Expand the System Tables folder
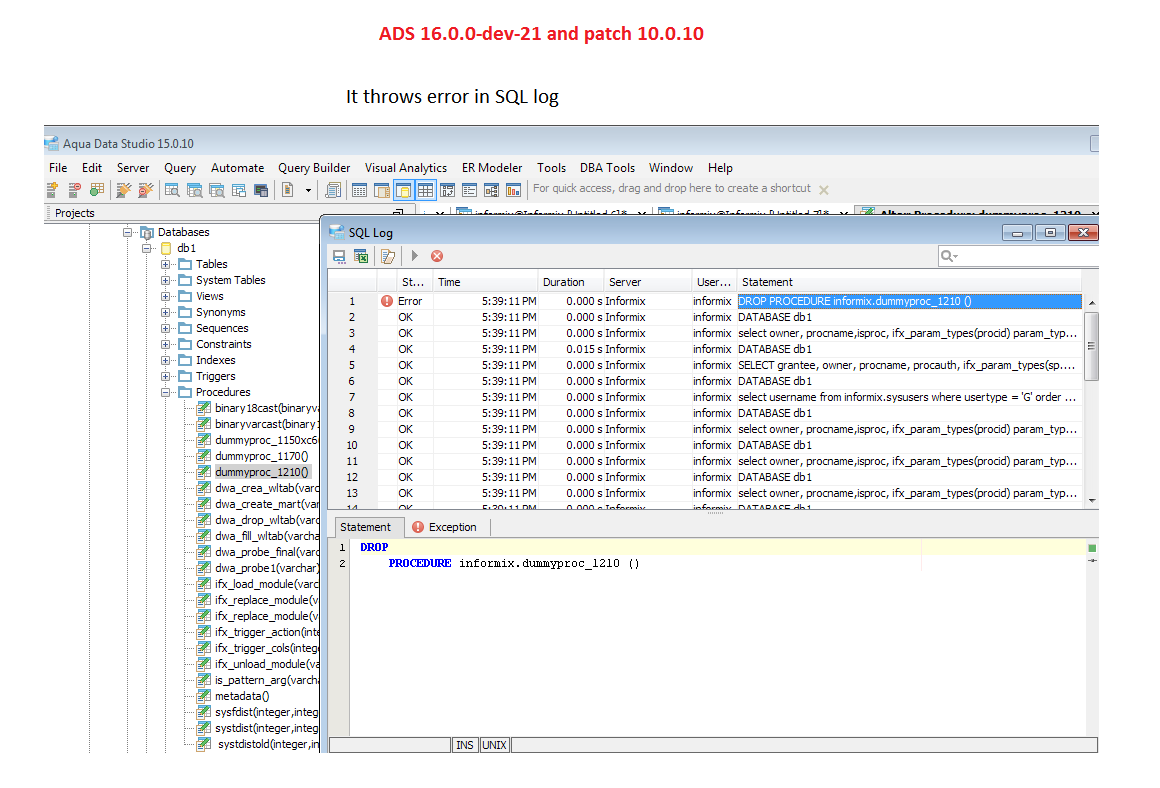 tap(166, 280)
